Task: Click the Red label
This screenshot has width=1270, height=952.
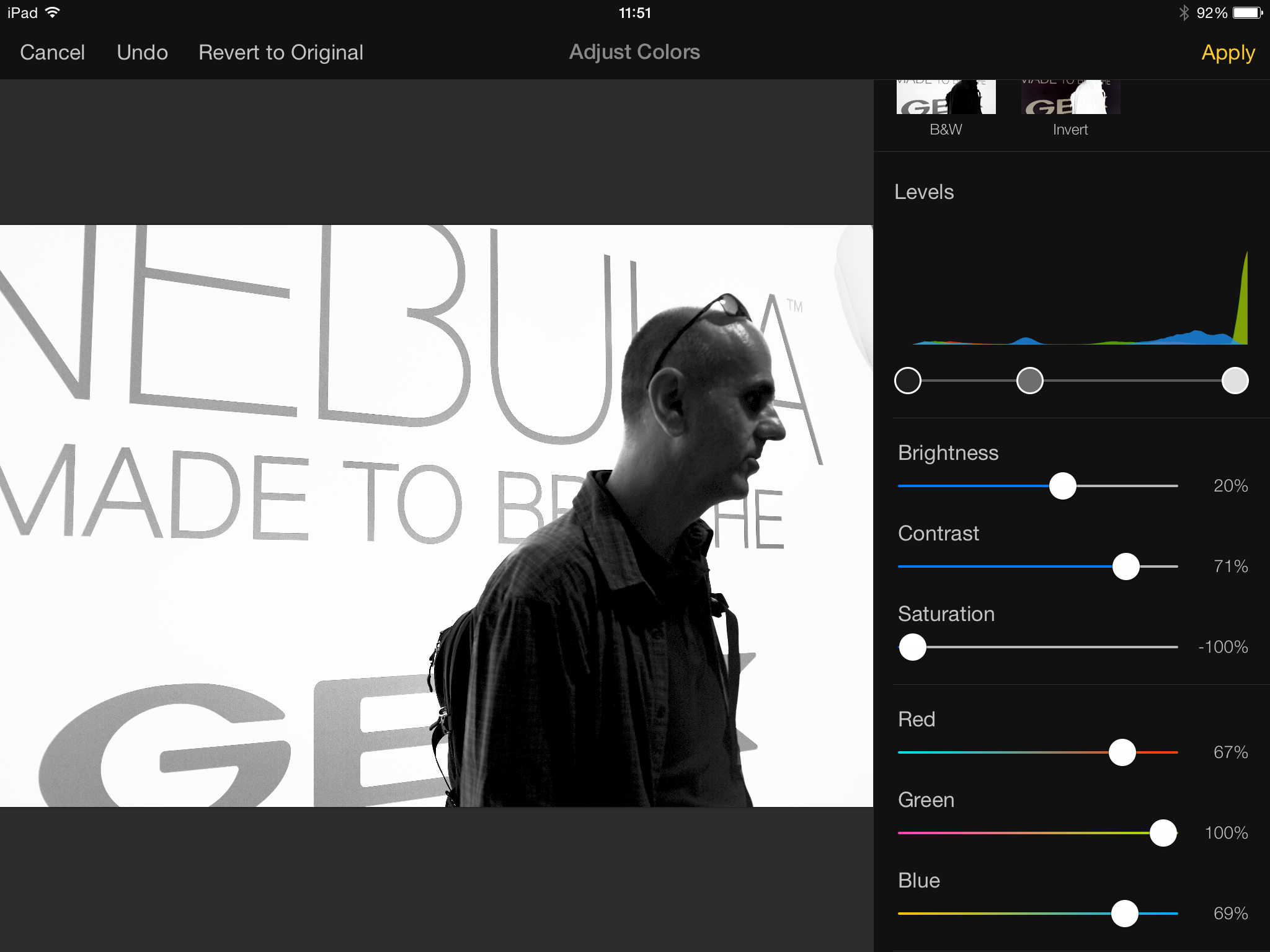Action: pos(917,719)
